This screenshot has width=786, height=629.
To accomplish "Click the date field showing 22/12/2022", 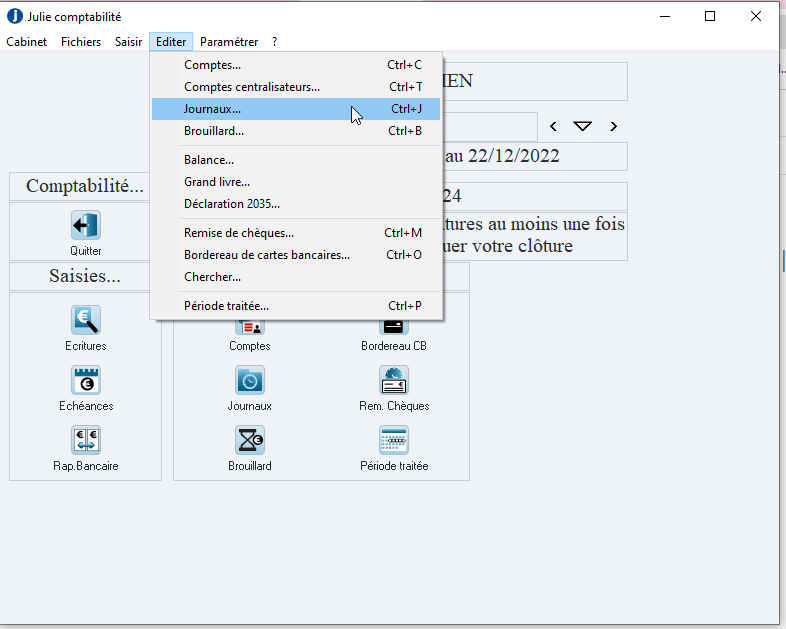I will pos(534,156).
